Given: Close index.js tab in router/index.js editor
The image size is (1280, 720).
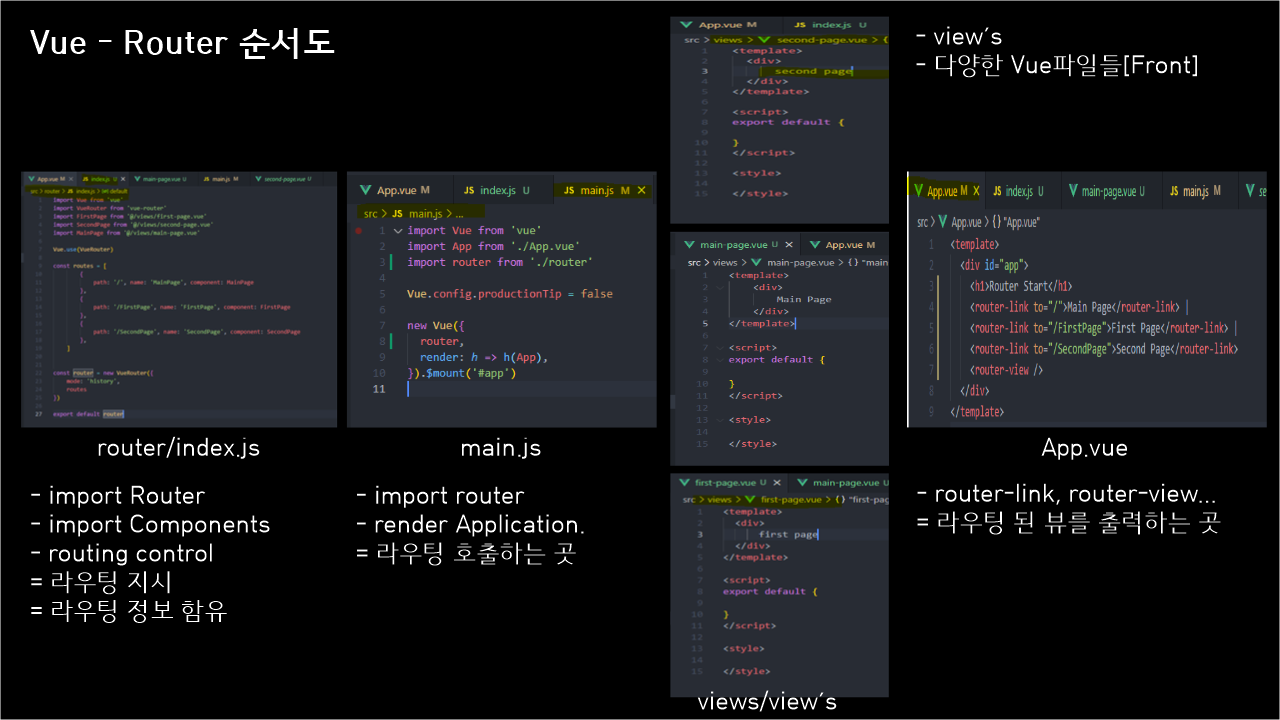Looking at the screenshot, I should (x=123, y=179).
